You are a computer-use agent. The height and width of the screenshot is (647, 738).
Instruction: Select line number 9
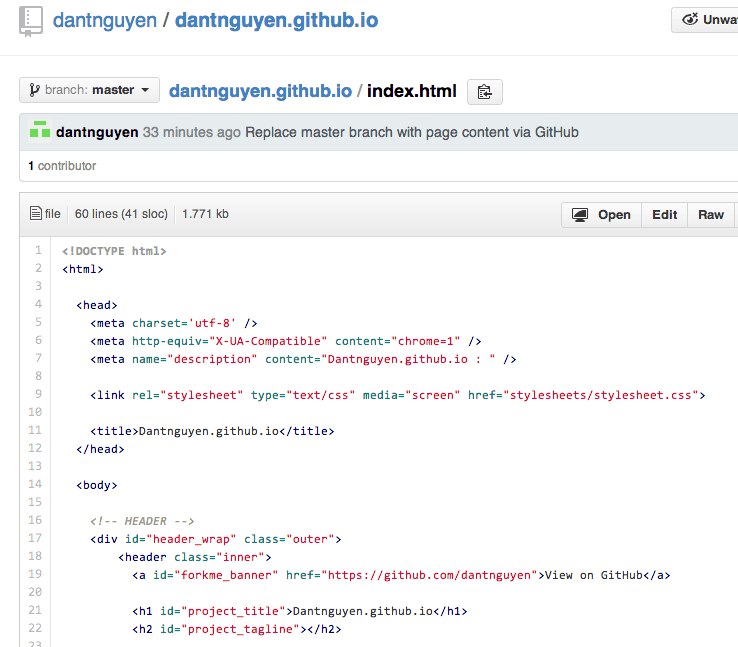pyautogui.click(x=38, y=394)
